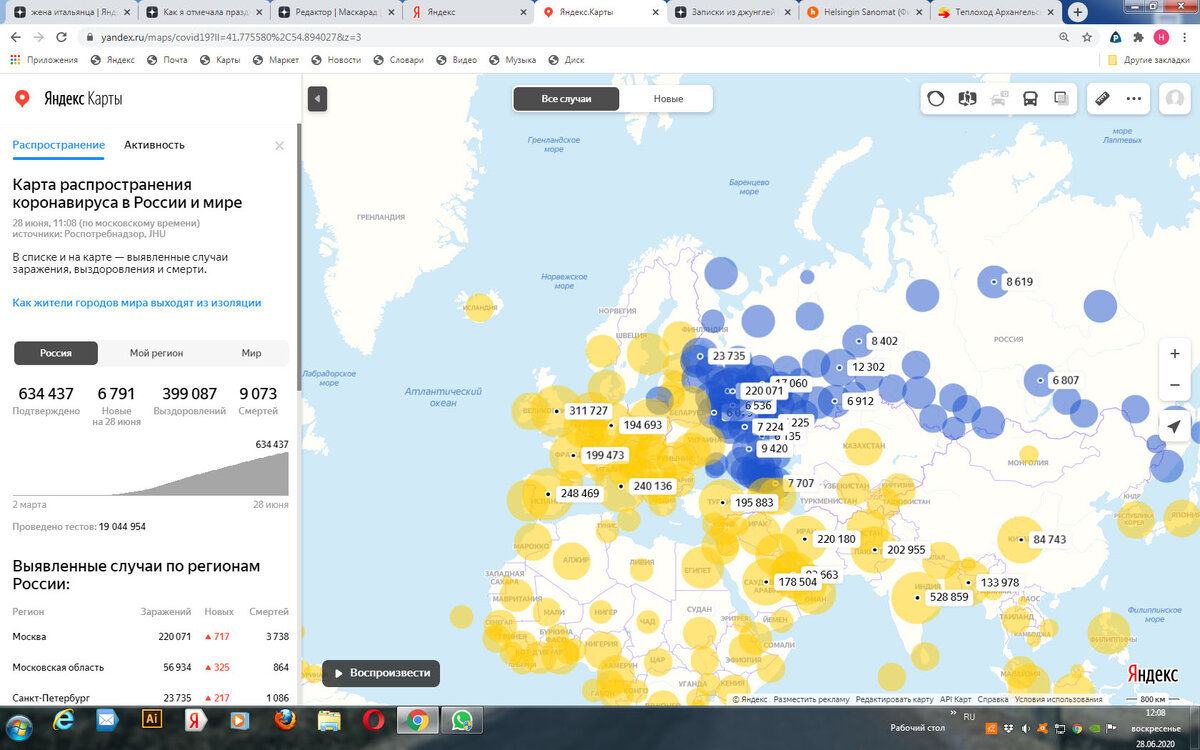Open Разместить рекламу footer link

[811, 700]
